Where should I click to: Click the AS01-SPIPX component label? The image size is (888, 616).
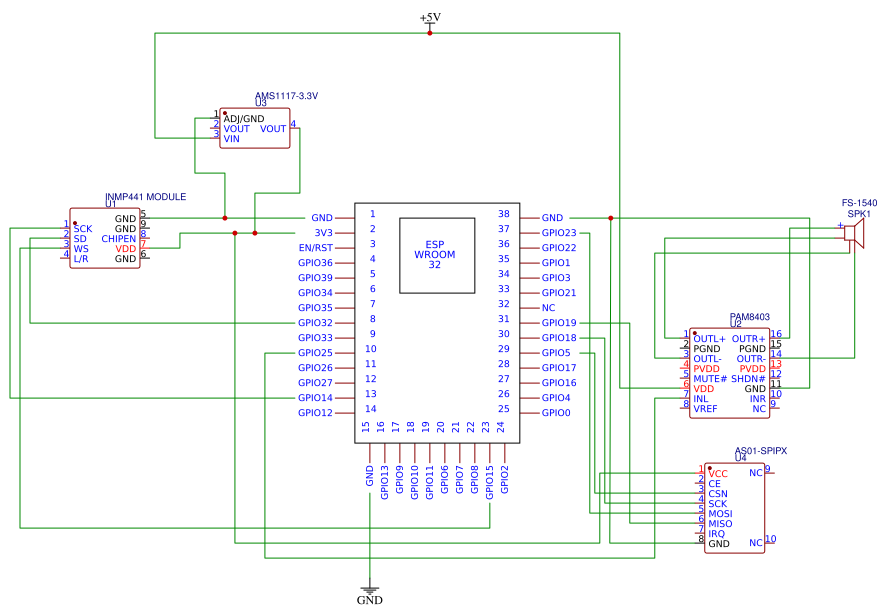761,451
